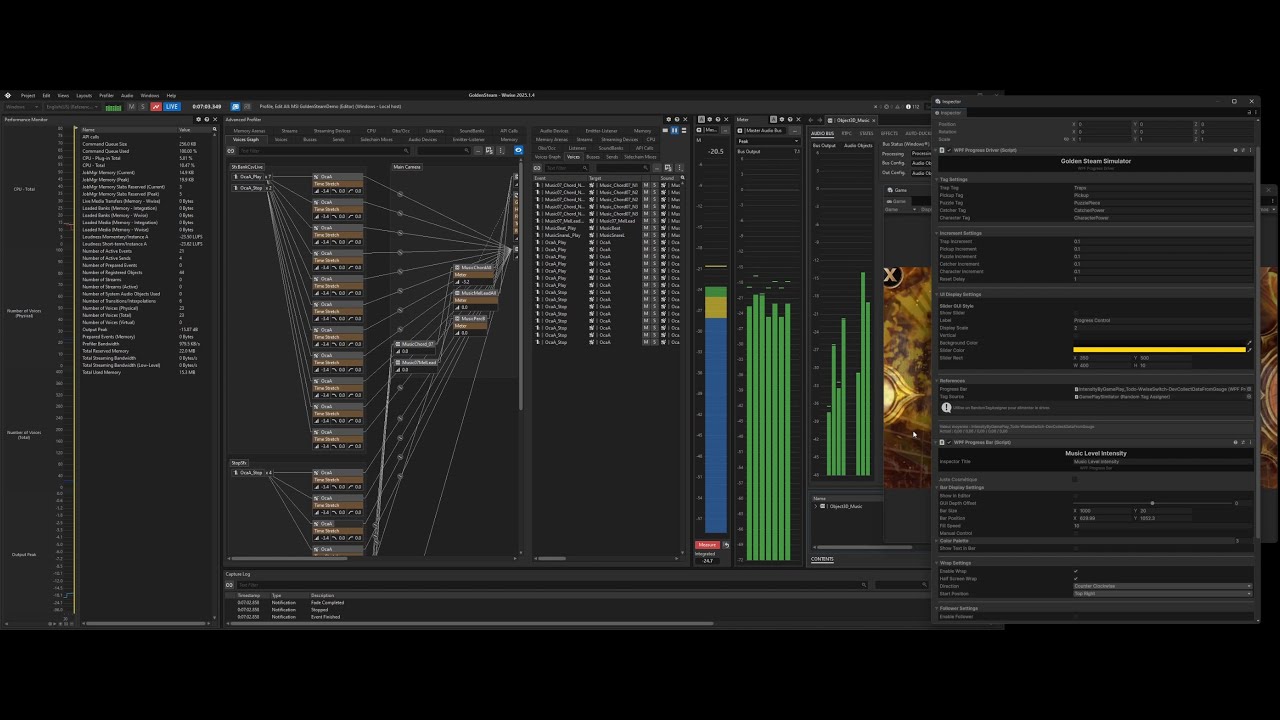Collapse the Tag Settings section

(938, 179)
